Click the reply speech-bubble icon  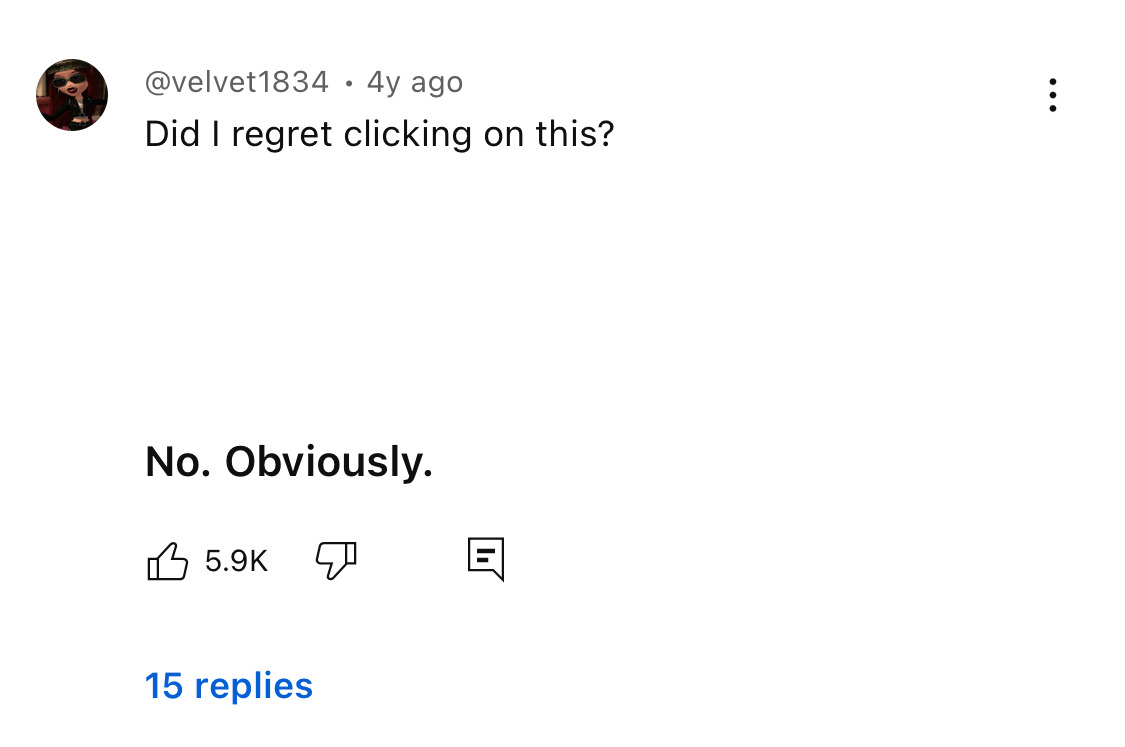click(486, 559)
